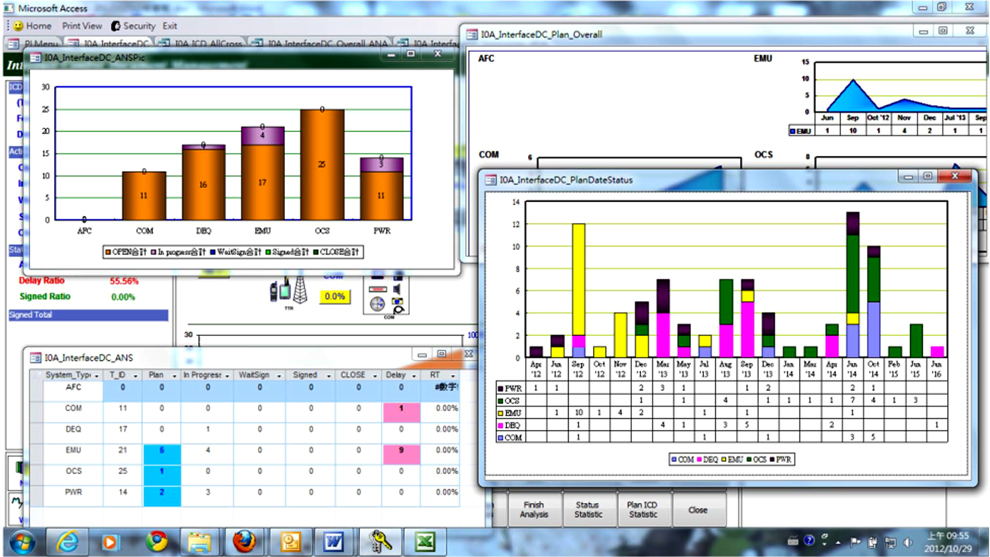The width and height of the screenshot is (990, 557).
Task: Click the form icon of I0A_InterfaceDC_ANSPic window
Action: point(36,57)
